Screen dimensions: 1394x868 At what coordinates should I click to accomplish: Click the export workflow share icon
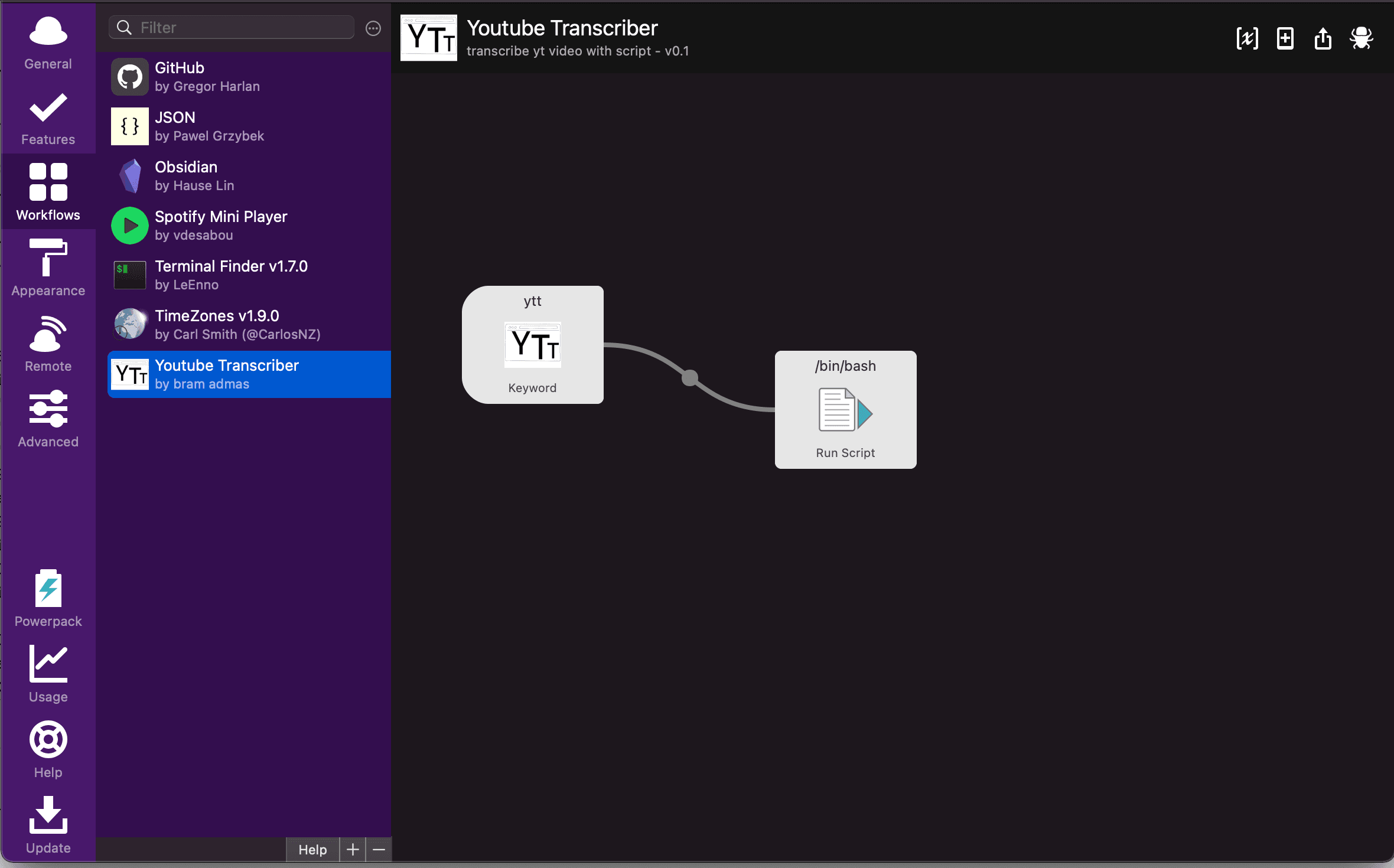(1323, 39)
